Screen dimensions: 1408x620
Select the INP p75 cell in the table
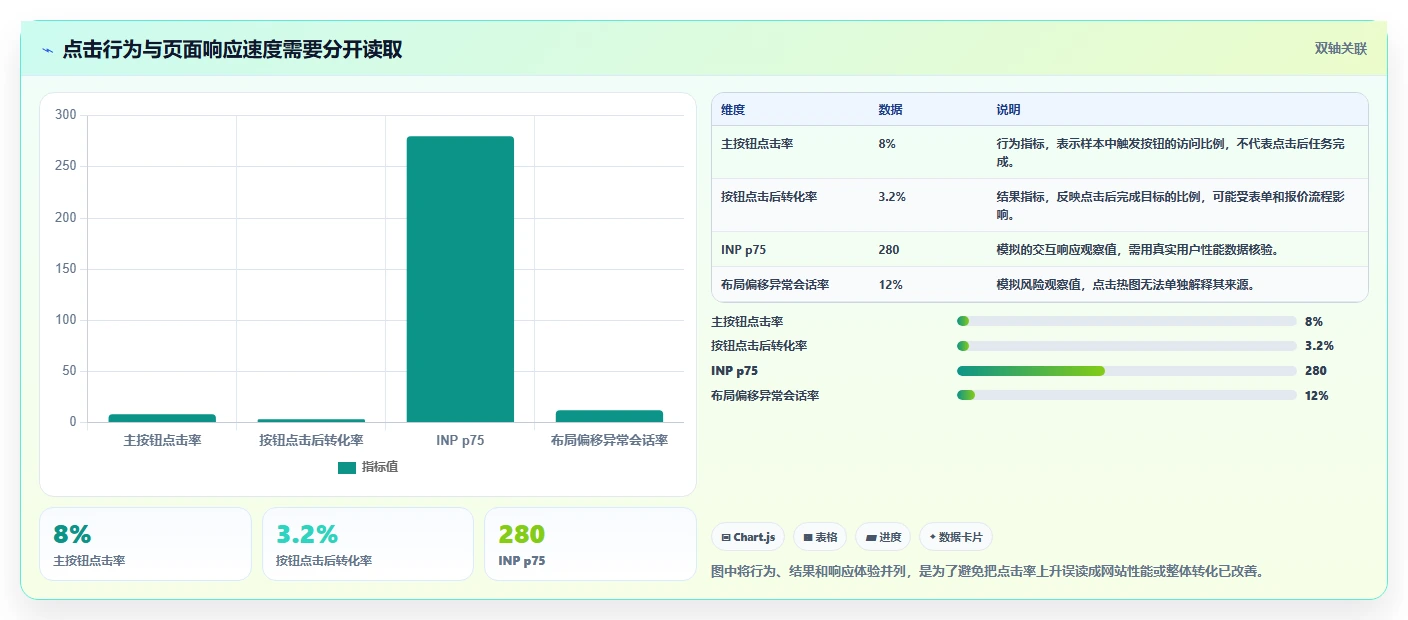click(743, 250)
